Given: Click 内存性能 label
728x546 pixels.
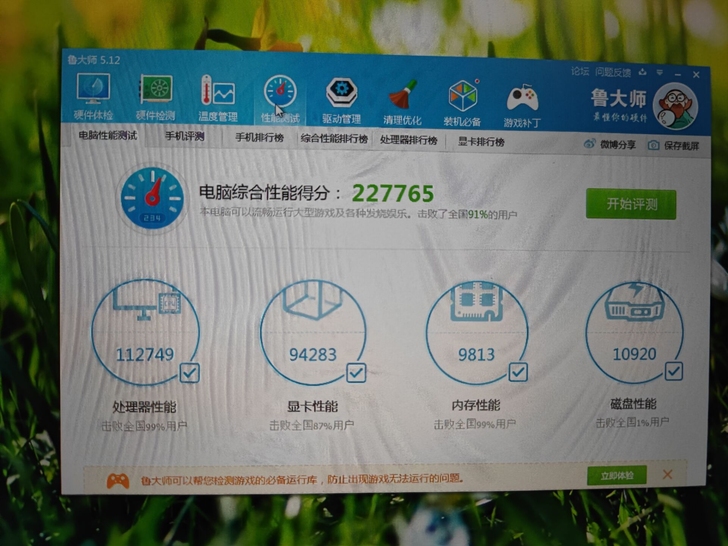Looking at the screenshot, I should [x=476, y=405].
